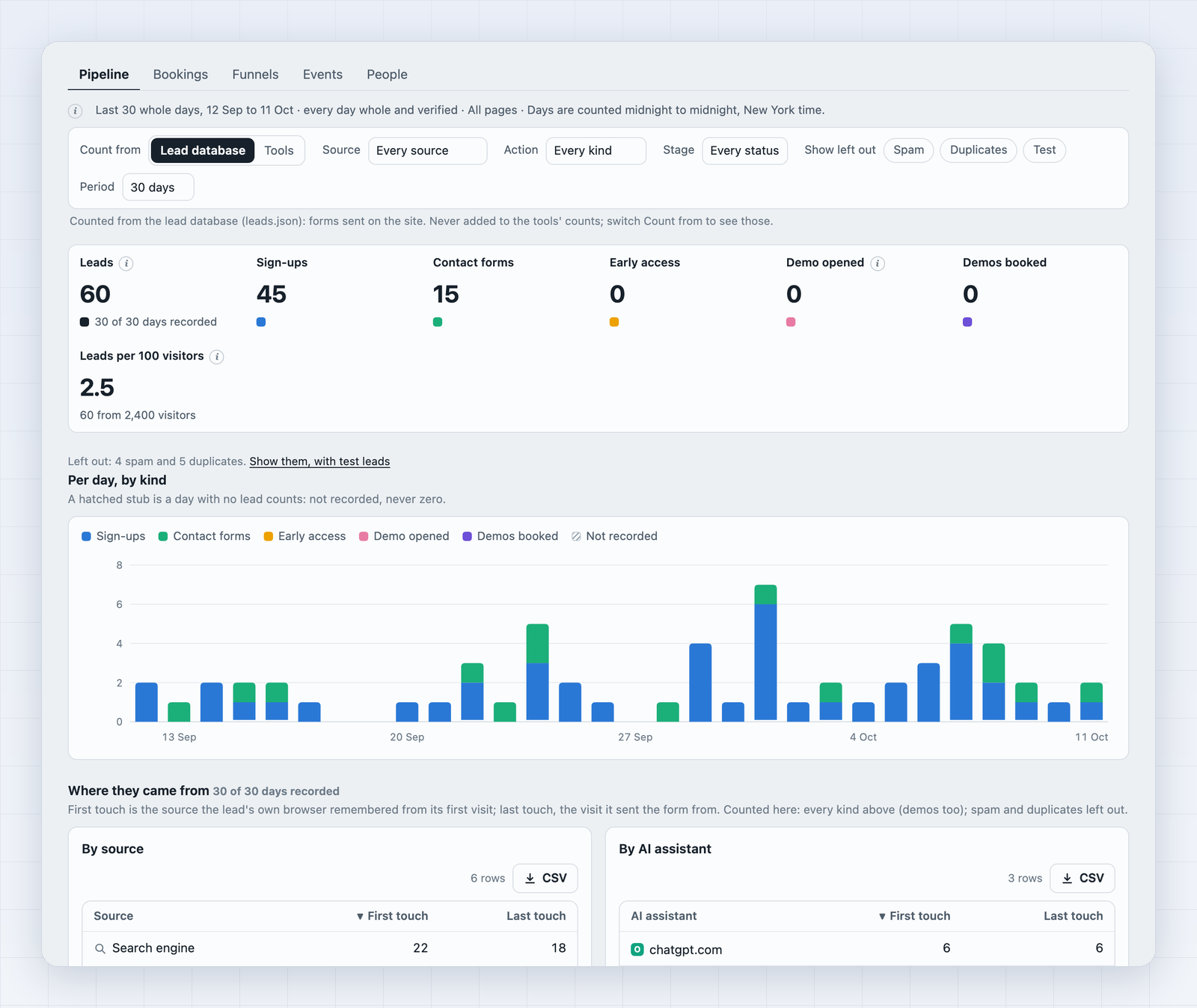This screenshot has height=1008, width=1197.
Task: Click the info icon beside the date range note
Action: [75, 111]
